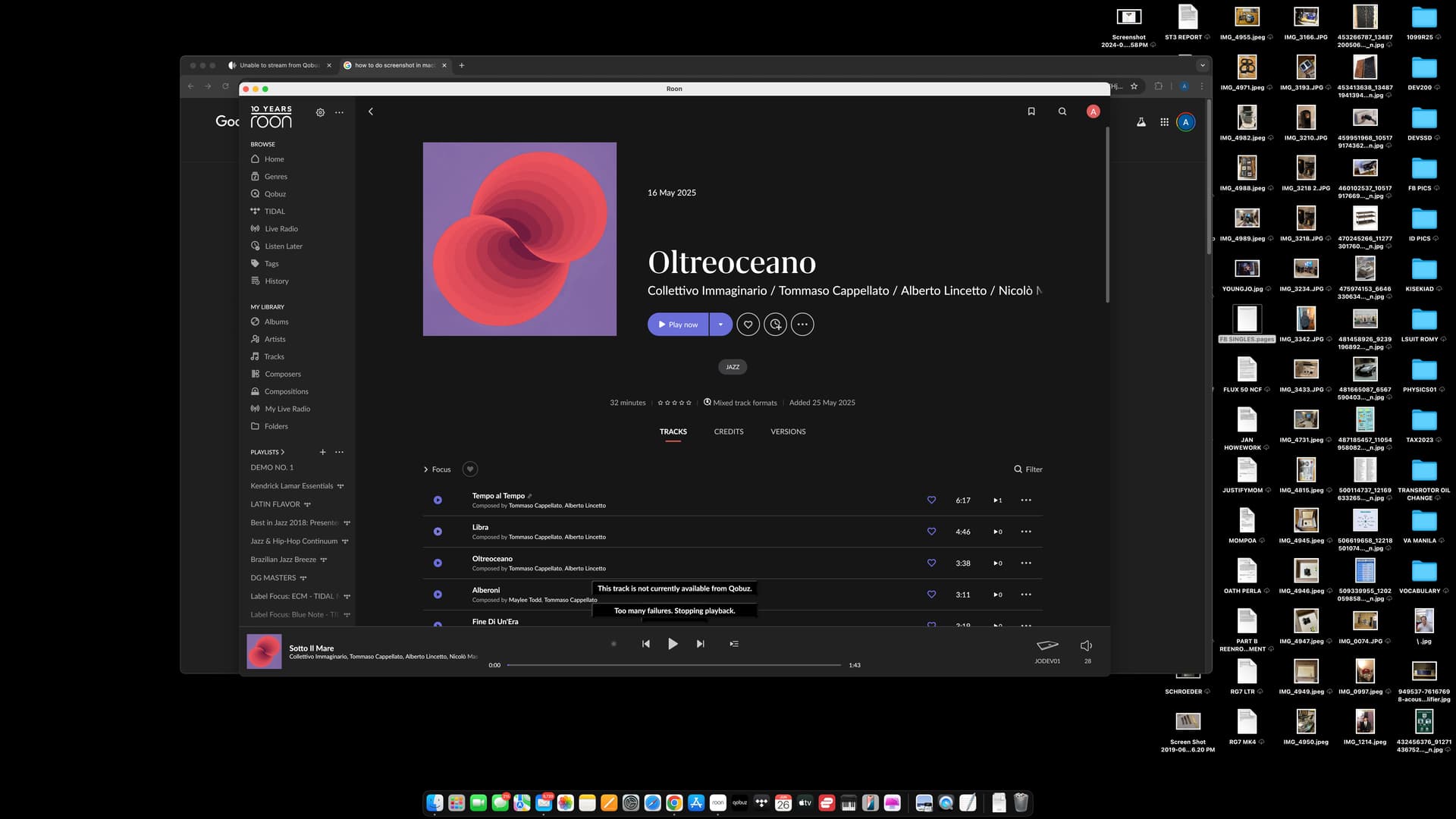Open the Sotto Il Mare now playing thumbnail

pyautogui.click(x=264, y=651)
